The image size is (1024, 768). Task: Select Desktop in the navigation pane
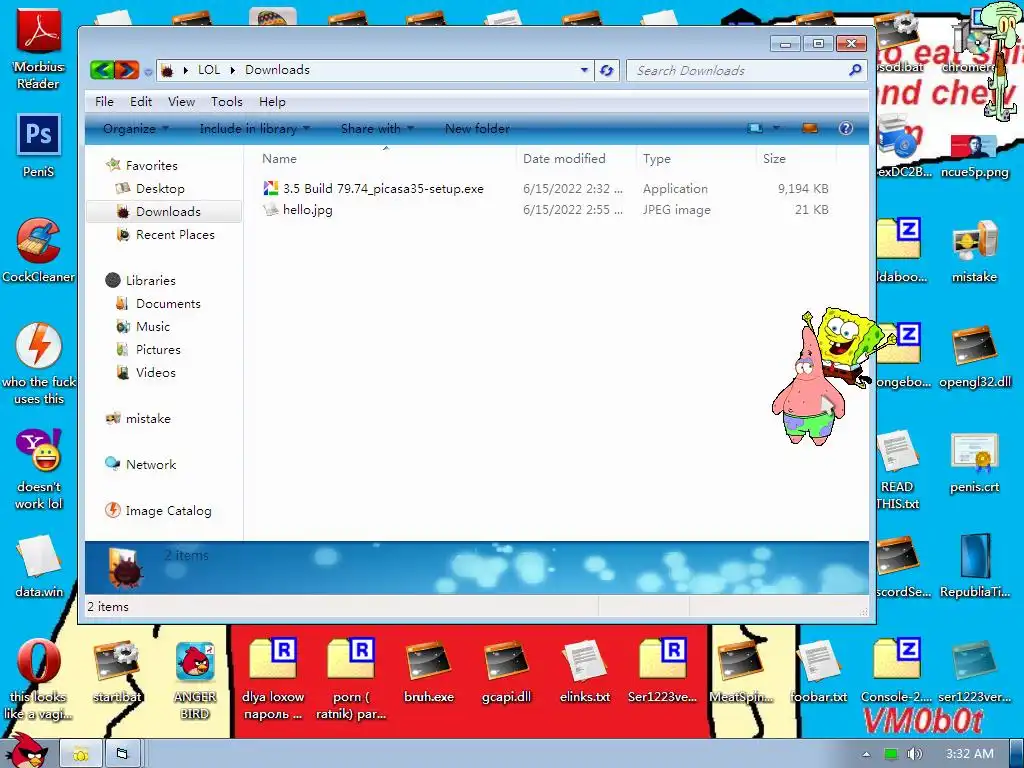[x=160, y=189]
